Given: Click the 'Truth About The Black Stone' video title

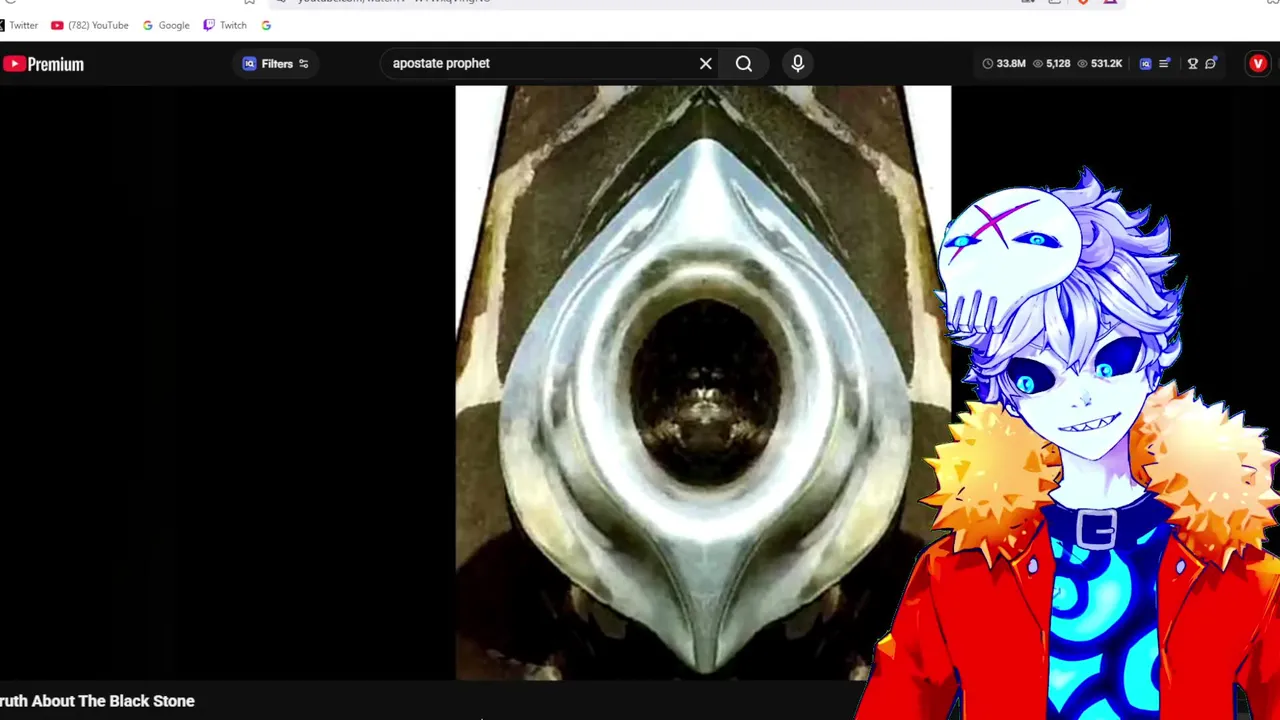Looking at the screenshot, I should click(x=97, y=701).
